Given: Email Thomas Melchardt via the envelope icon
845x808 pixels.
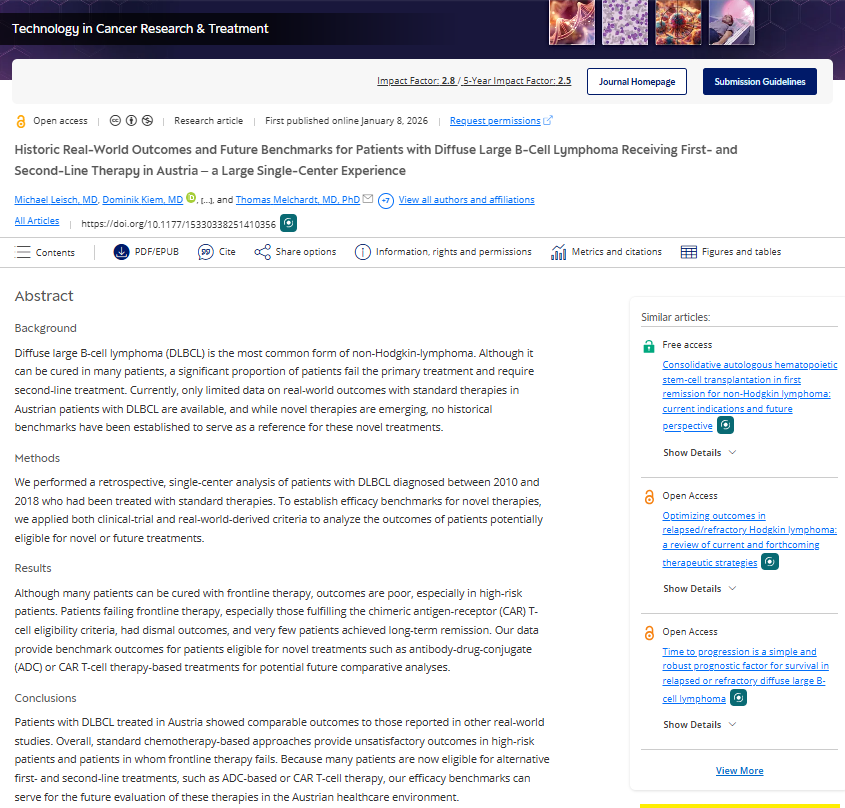Looking at the screenshot, I should click(366, 199).
